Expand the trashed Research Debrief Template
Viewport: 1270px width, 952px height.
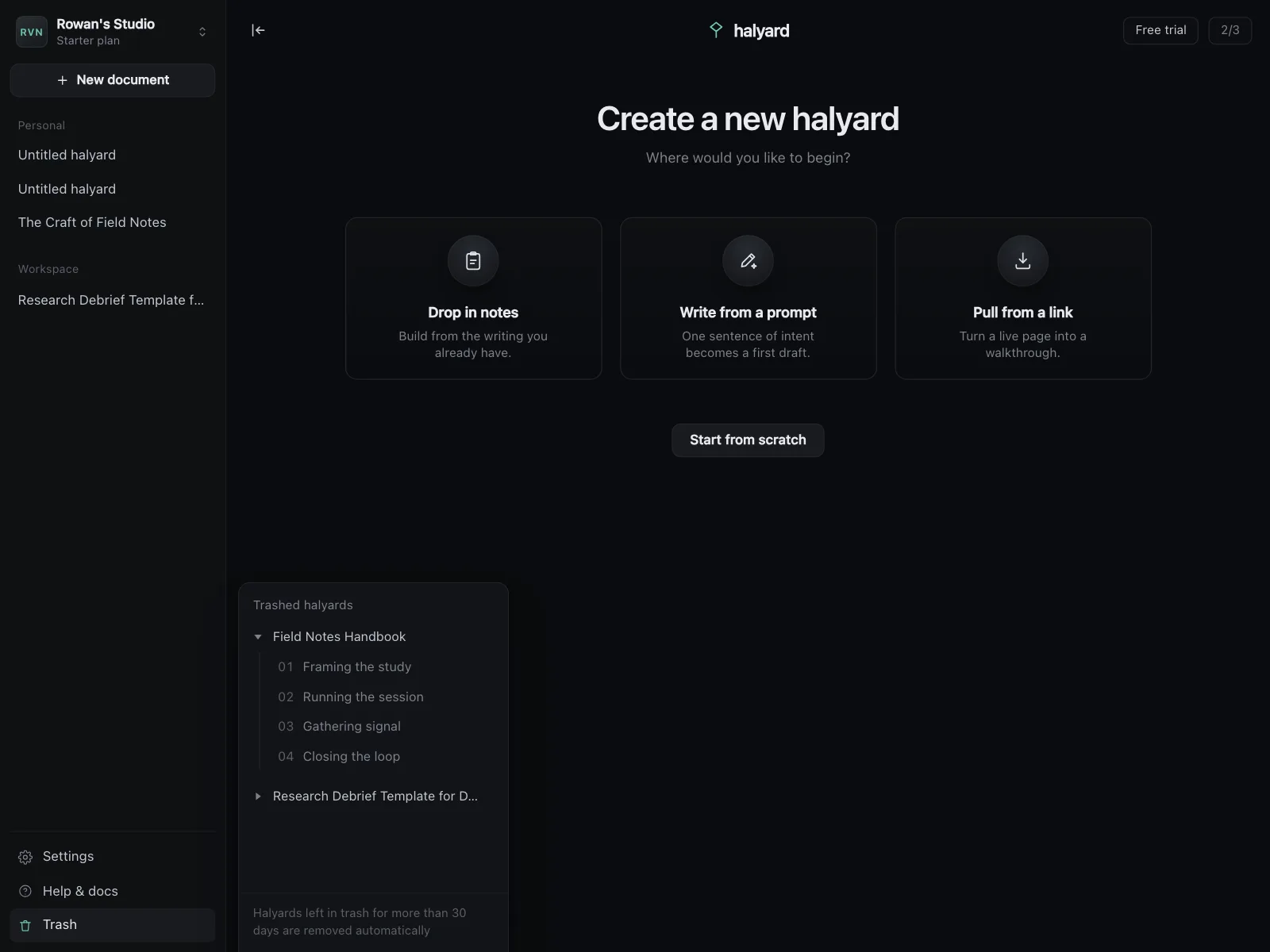pos(258,797)
